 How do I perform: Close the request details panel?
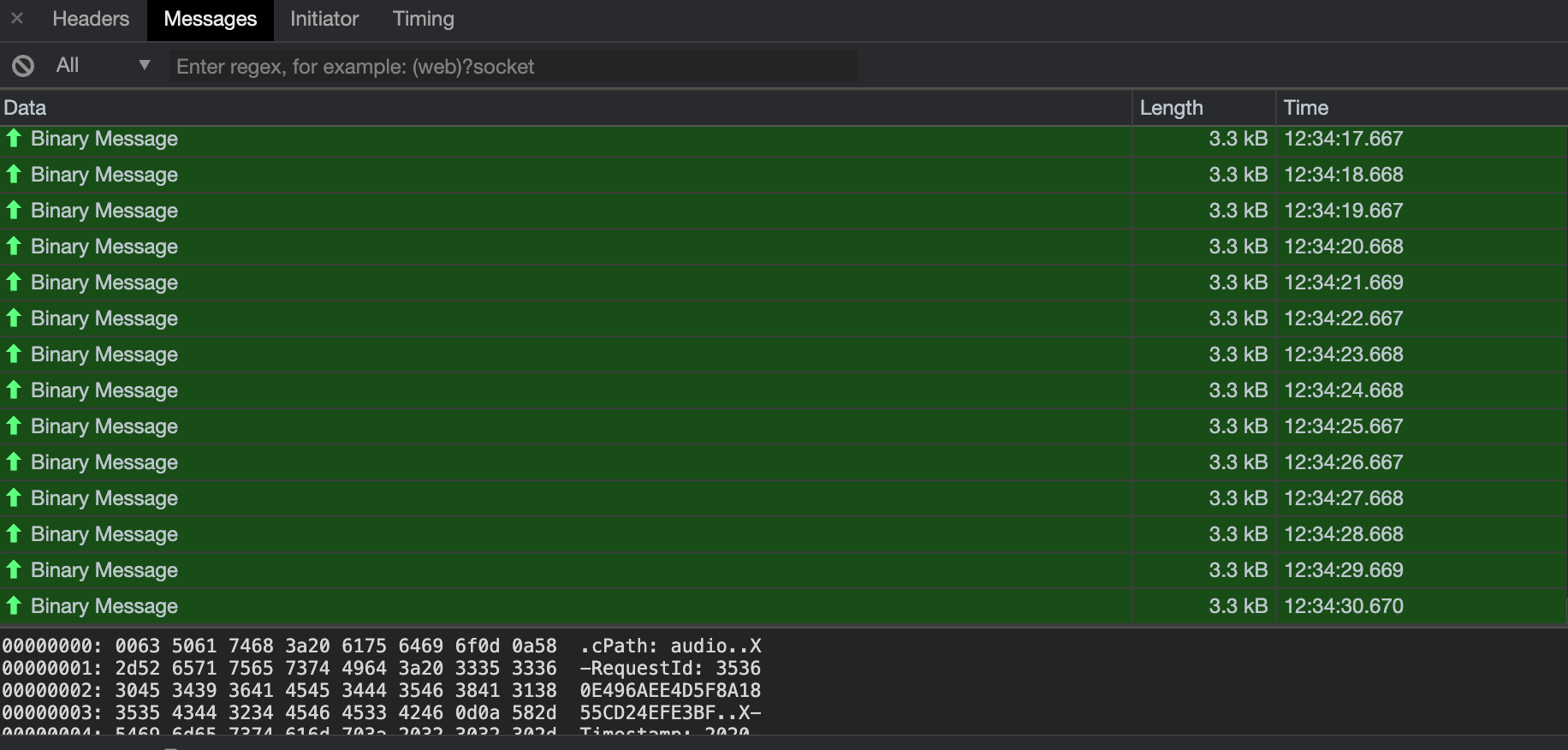click(x=17, y=18)
